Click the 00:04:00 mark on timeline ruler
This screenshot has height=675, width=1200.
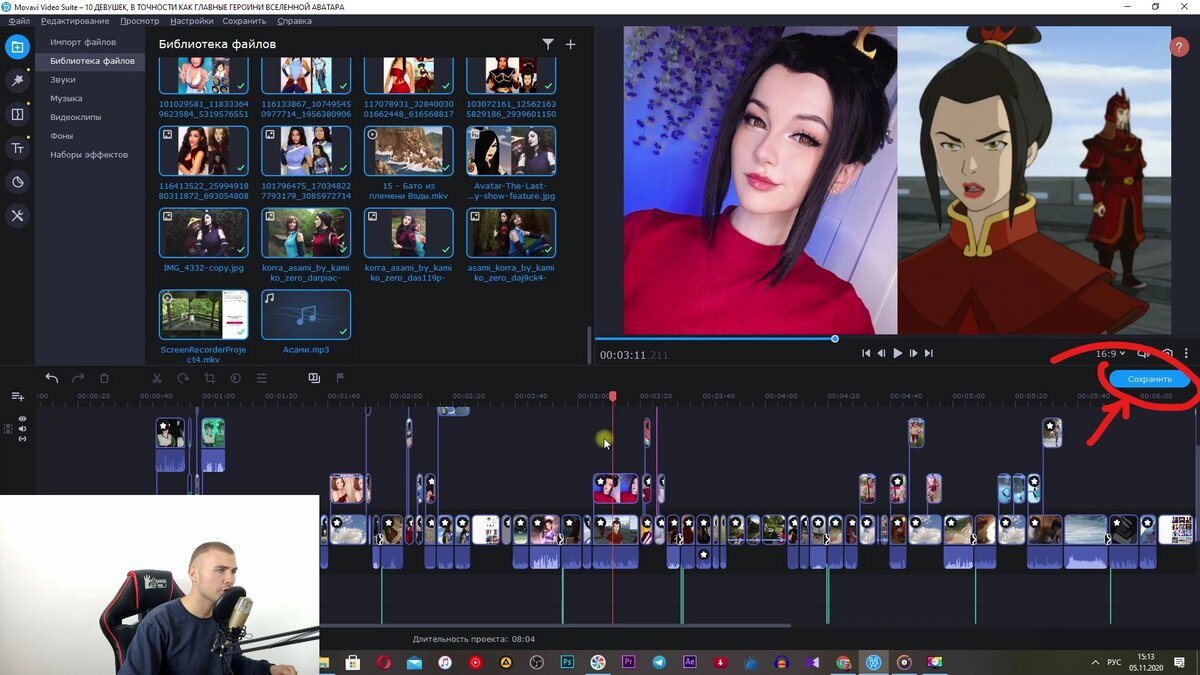coord(781,396)
